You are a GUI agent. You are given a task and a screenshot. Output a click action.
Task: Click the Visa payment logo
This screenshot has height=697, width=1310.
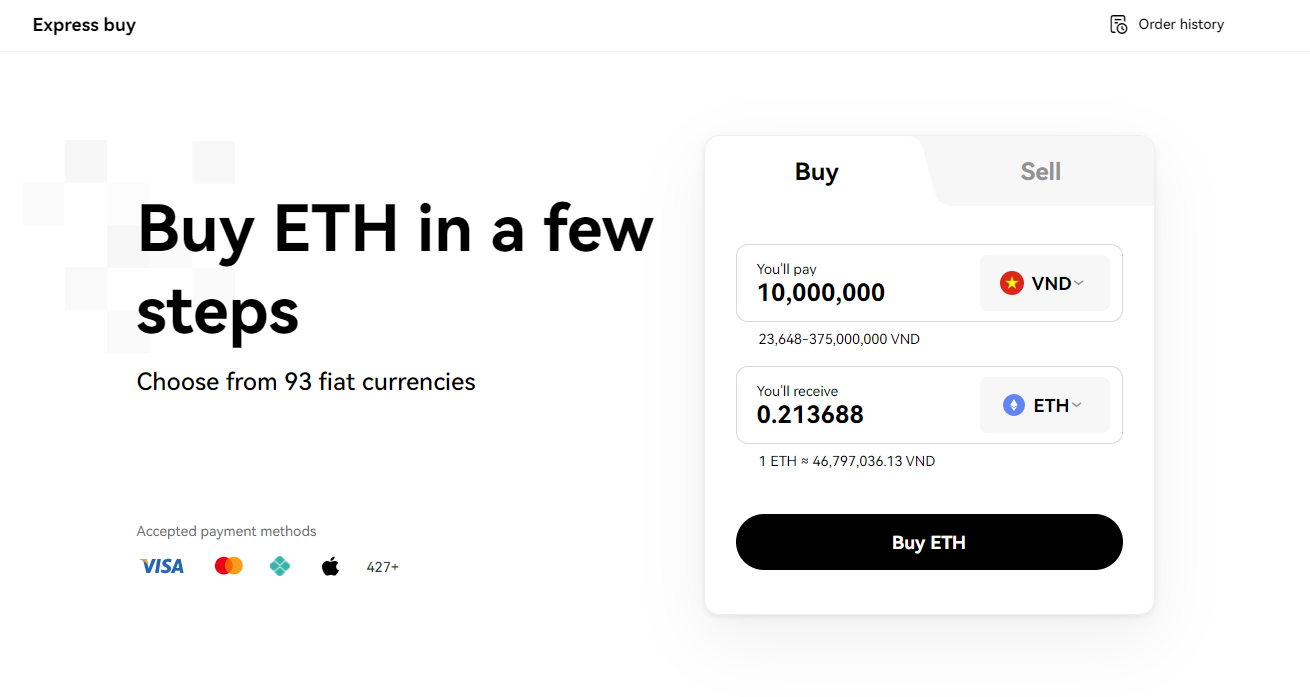pyautogui.click(x=162, y=566)
